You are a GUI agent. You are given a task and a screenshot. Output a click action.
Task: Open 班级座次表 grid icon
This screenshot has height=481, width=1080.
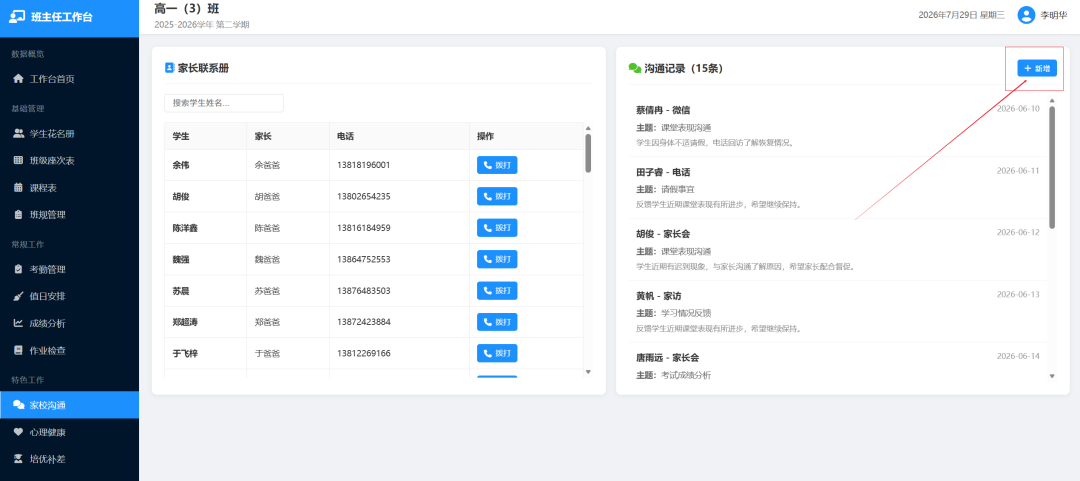(x=19, y=161)
